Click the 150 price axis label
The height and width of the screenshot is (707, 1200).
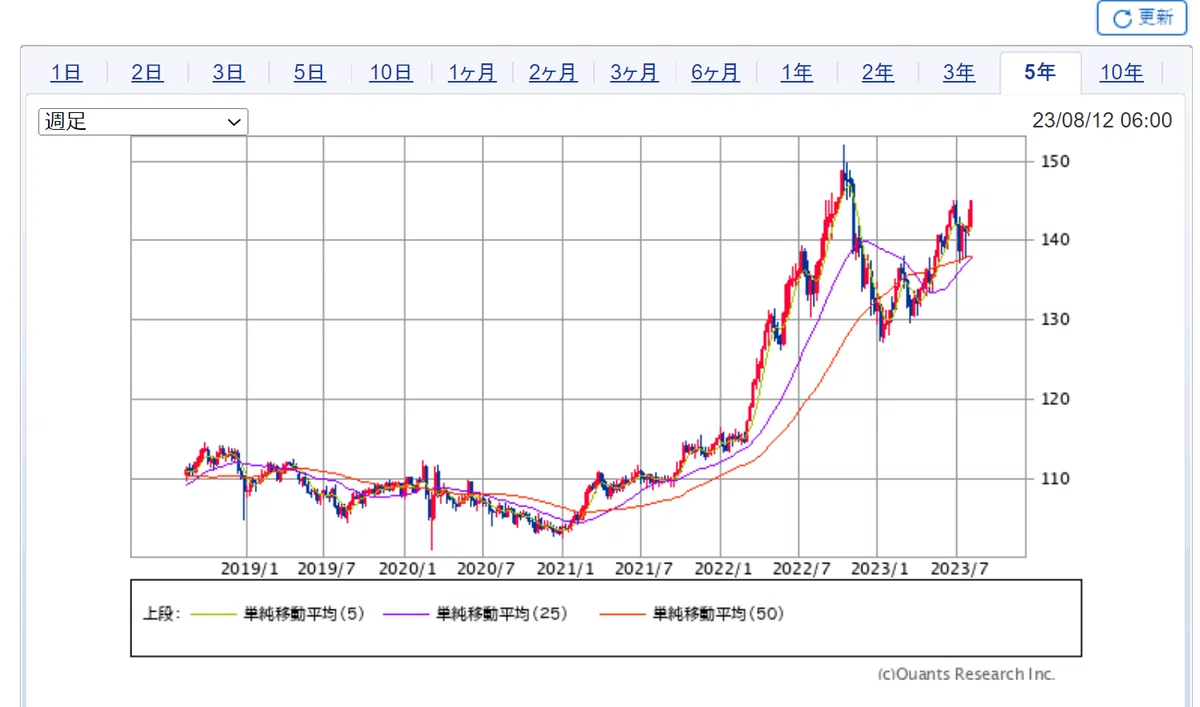pos(1057,161)
